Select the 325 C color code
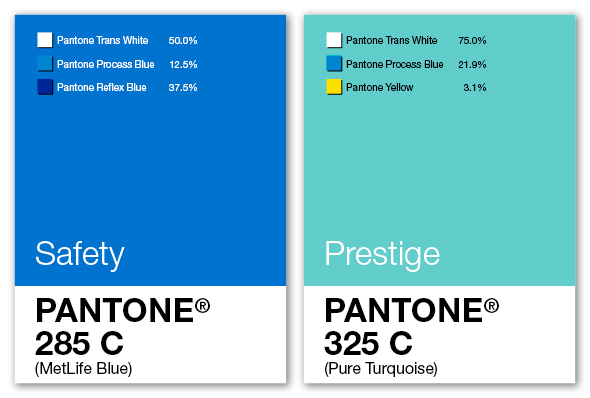This screenshot has width=590, height=398. [368, 343]
